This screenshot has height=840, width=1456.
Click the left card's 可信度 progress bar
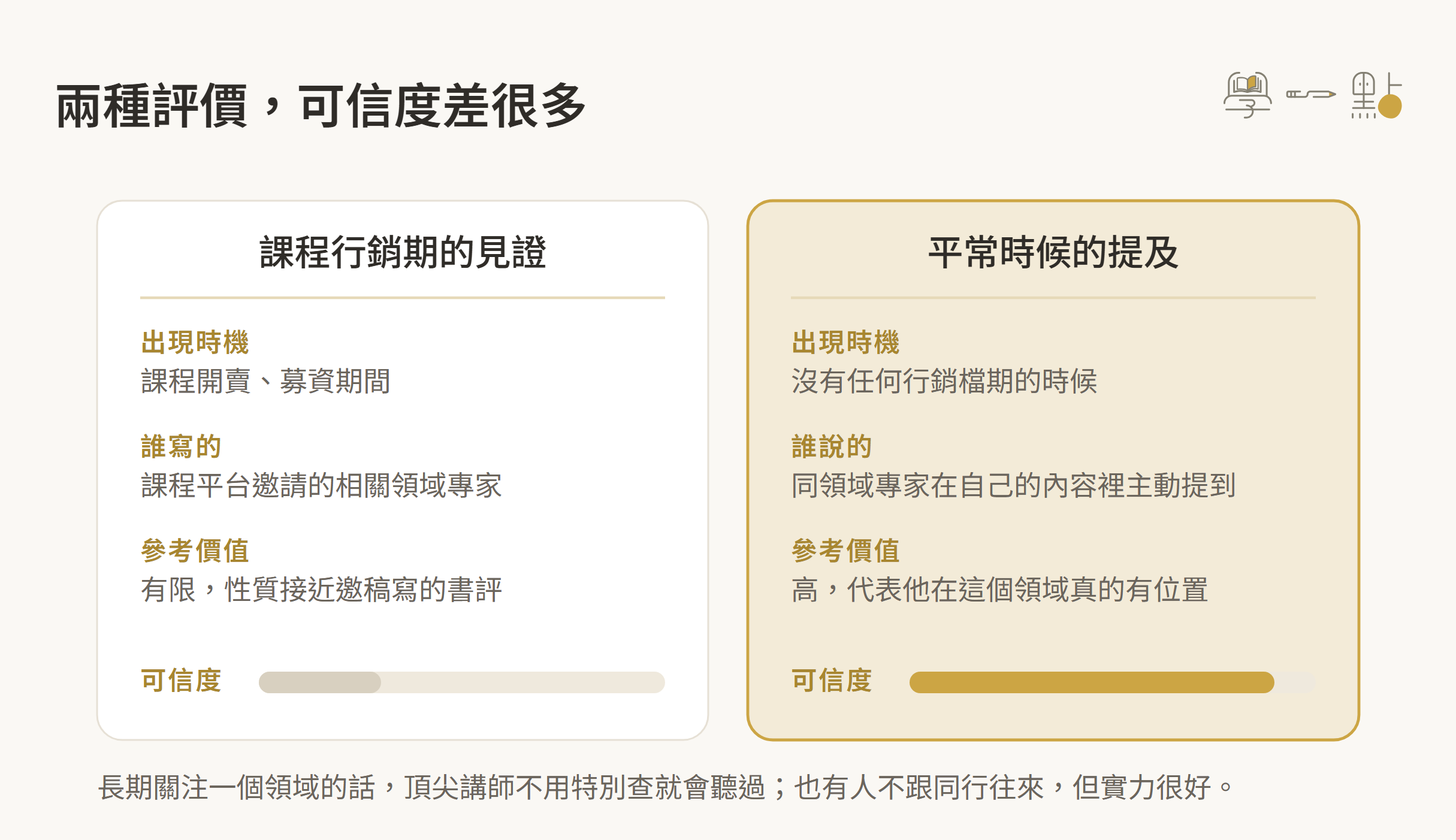[461, 682]
